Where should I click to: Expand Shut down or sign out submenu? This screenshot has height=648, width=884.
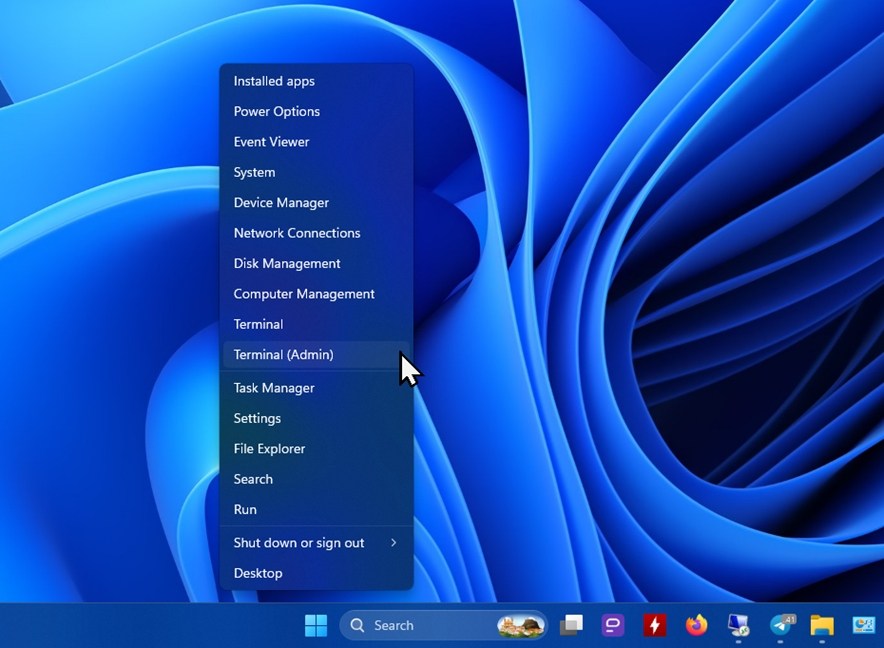click(316, 543)
